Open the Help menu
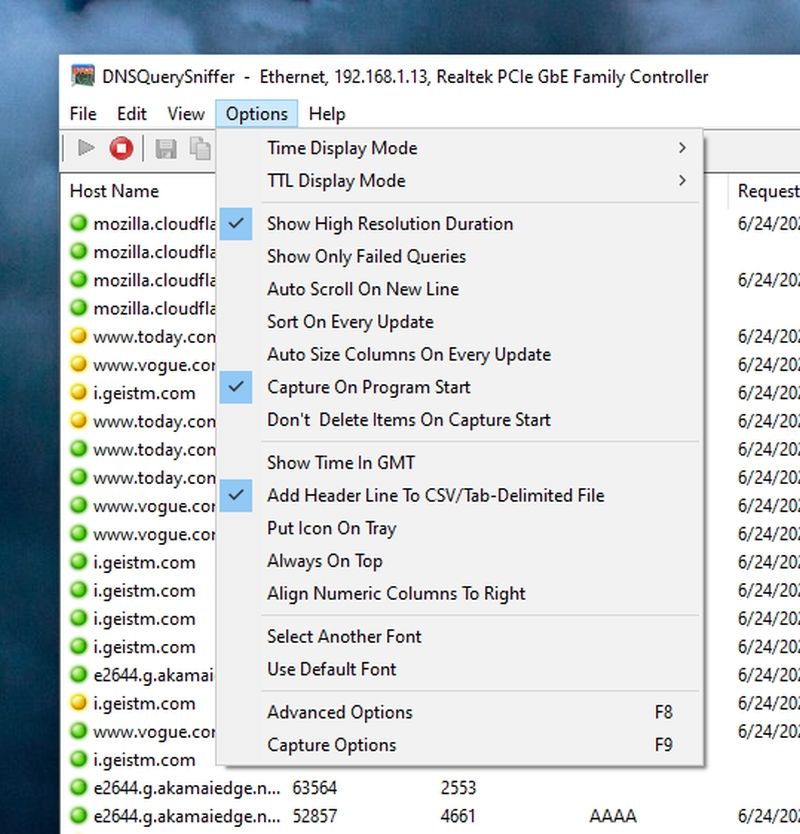The width and height of the screenshot is (800, 834). [x=327, y=114]
